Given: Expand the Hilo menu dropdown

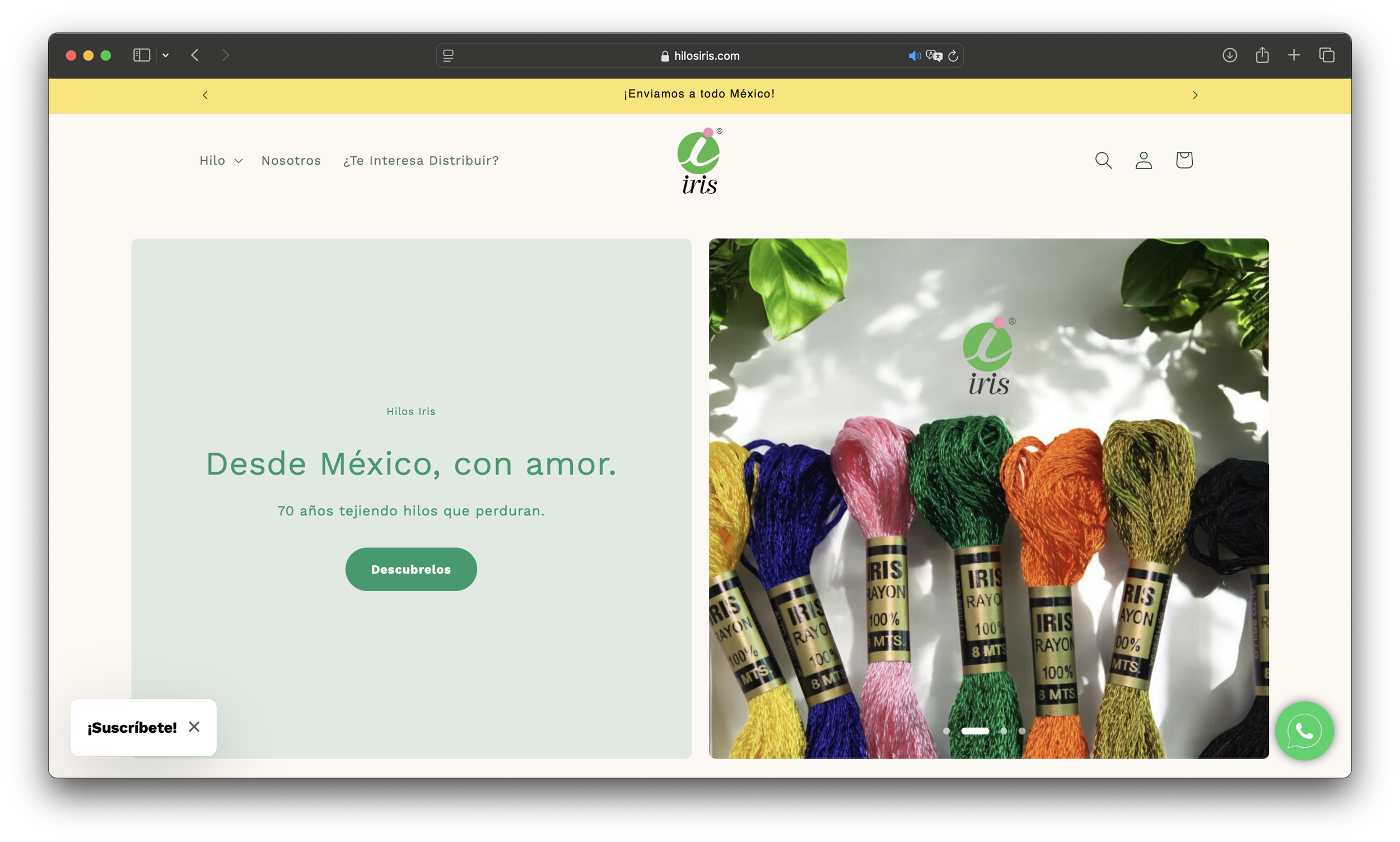Looking at the screenshot, I should pos(221,161).
